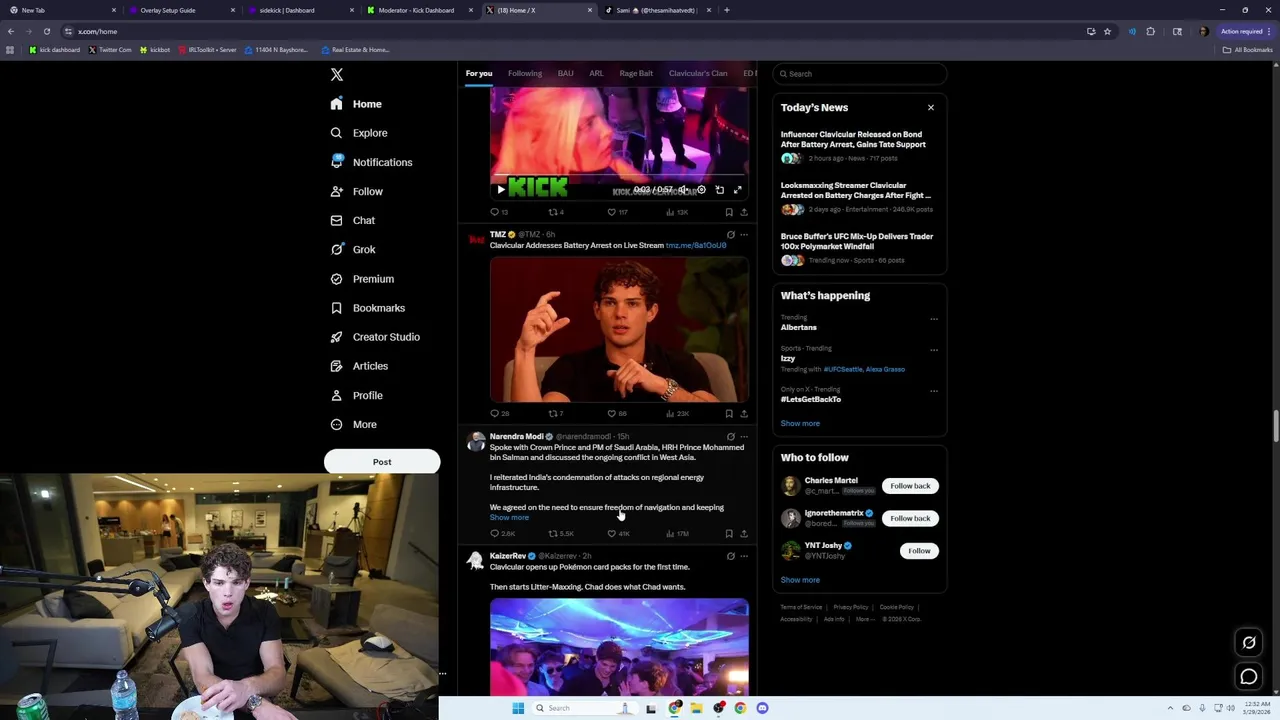
Task: Open the X logo home link
Action: [x=337, y=75]
